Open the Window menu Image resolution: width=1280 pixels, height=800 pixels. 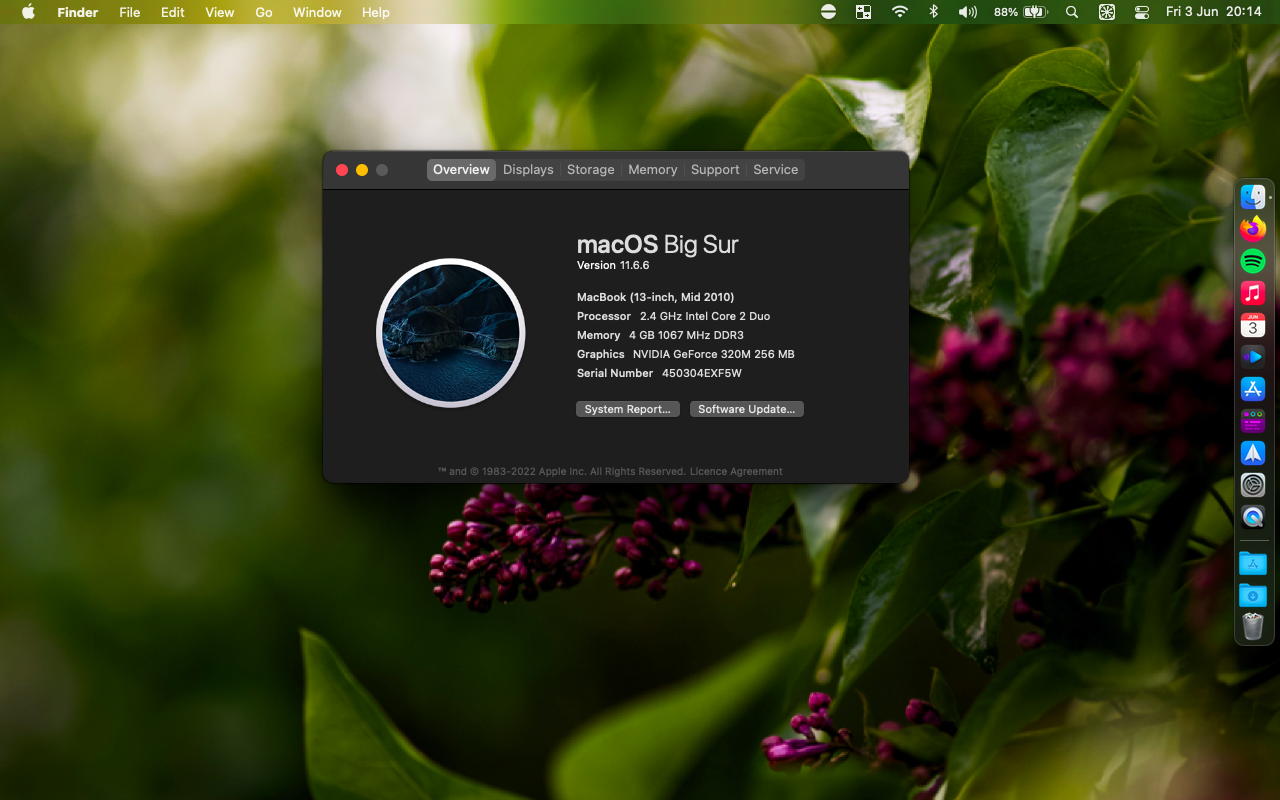click(x=317, y=12)
